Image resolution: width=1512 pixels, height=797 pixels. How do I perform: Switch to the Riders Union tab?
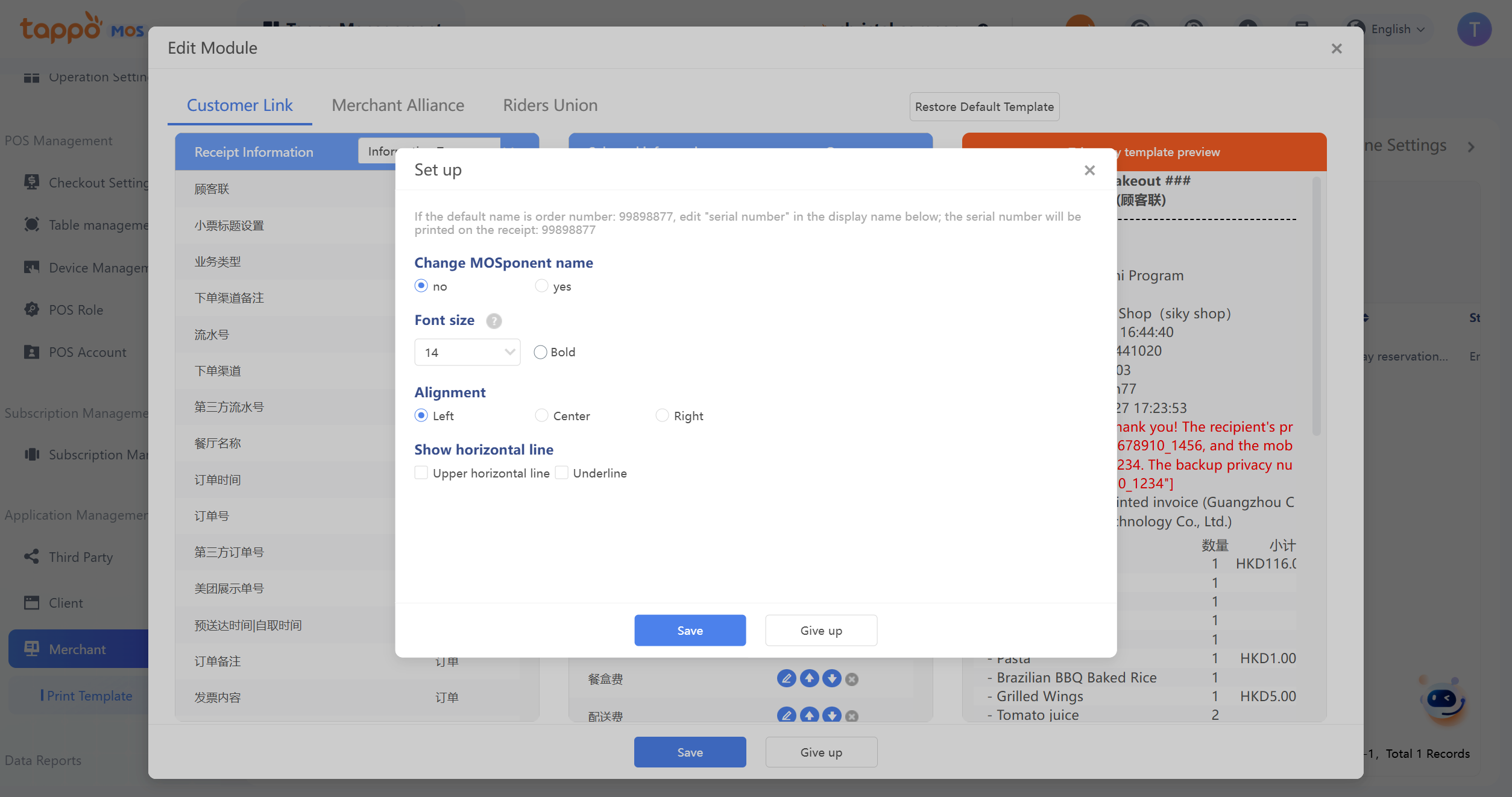[x=550, y=106]
